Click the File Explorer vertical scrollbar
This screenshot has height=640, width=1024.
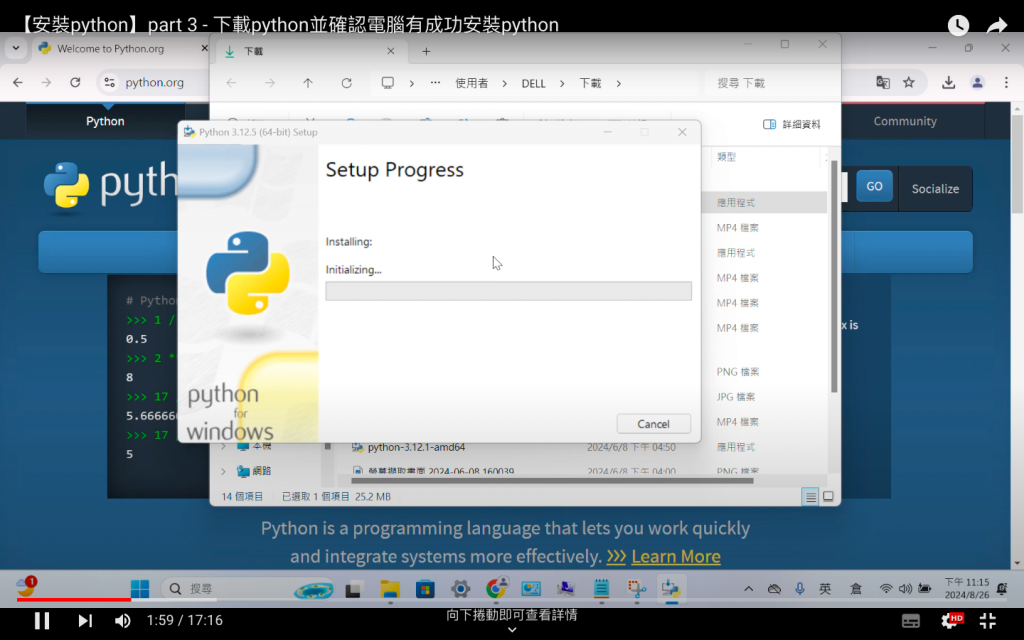(x=834, y=276)
